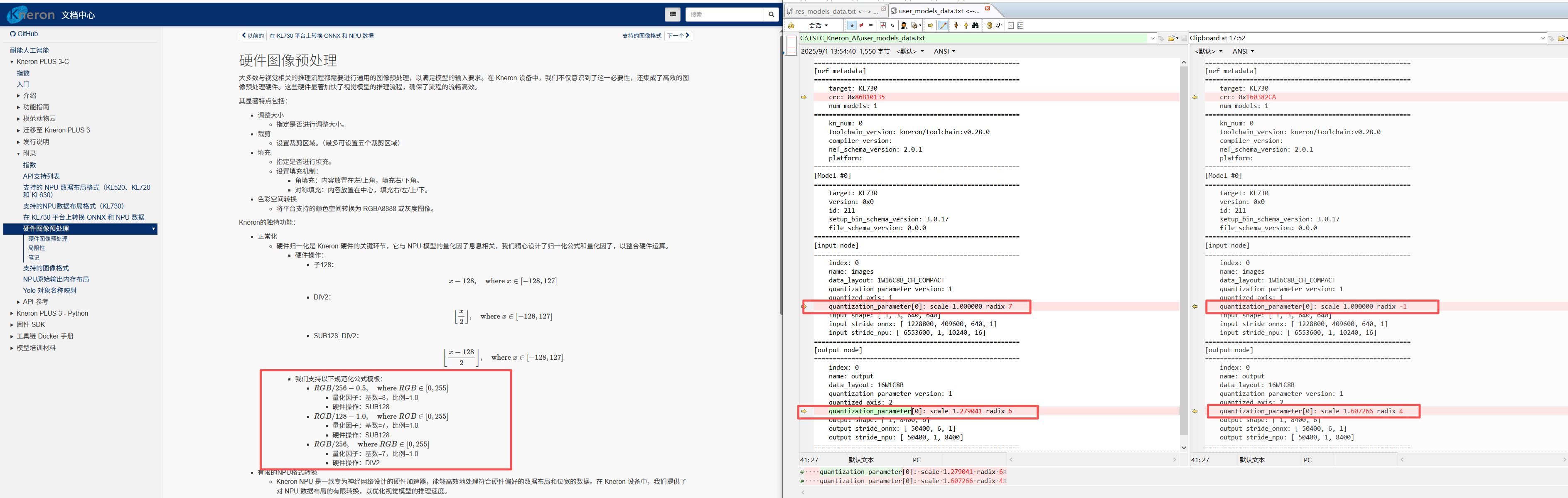1568x498 pixels.
Task: Expand the left file path history dropdown
Action: (1152, 38)
